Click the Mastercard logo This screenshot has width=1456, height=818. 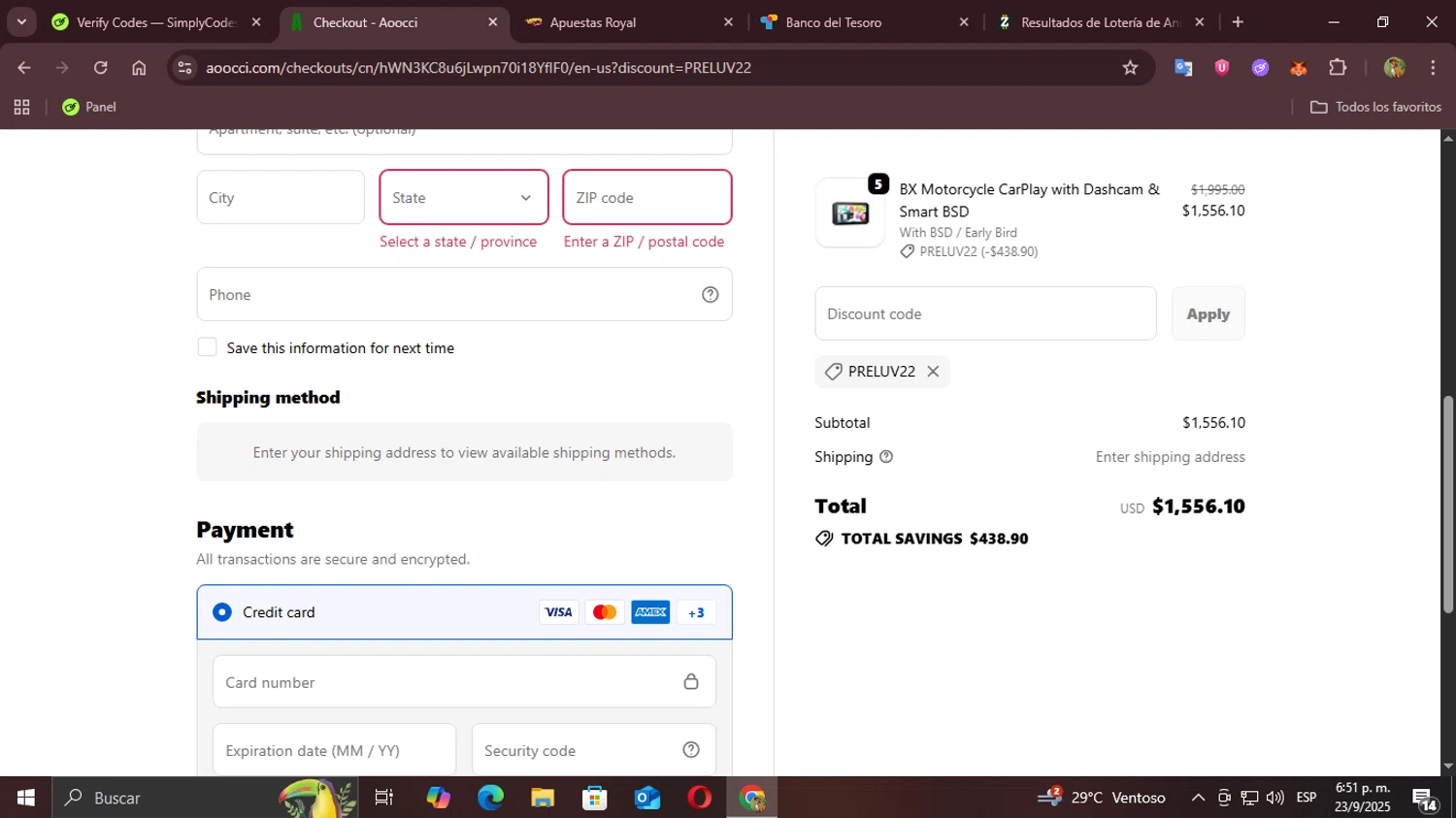605,612
